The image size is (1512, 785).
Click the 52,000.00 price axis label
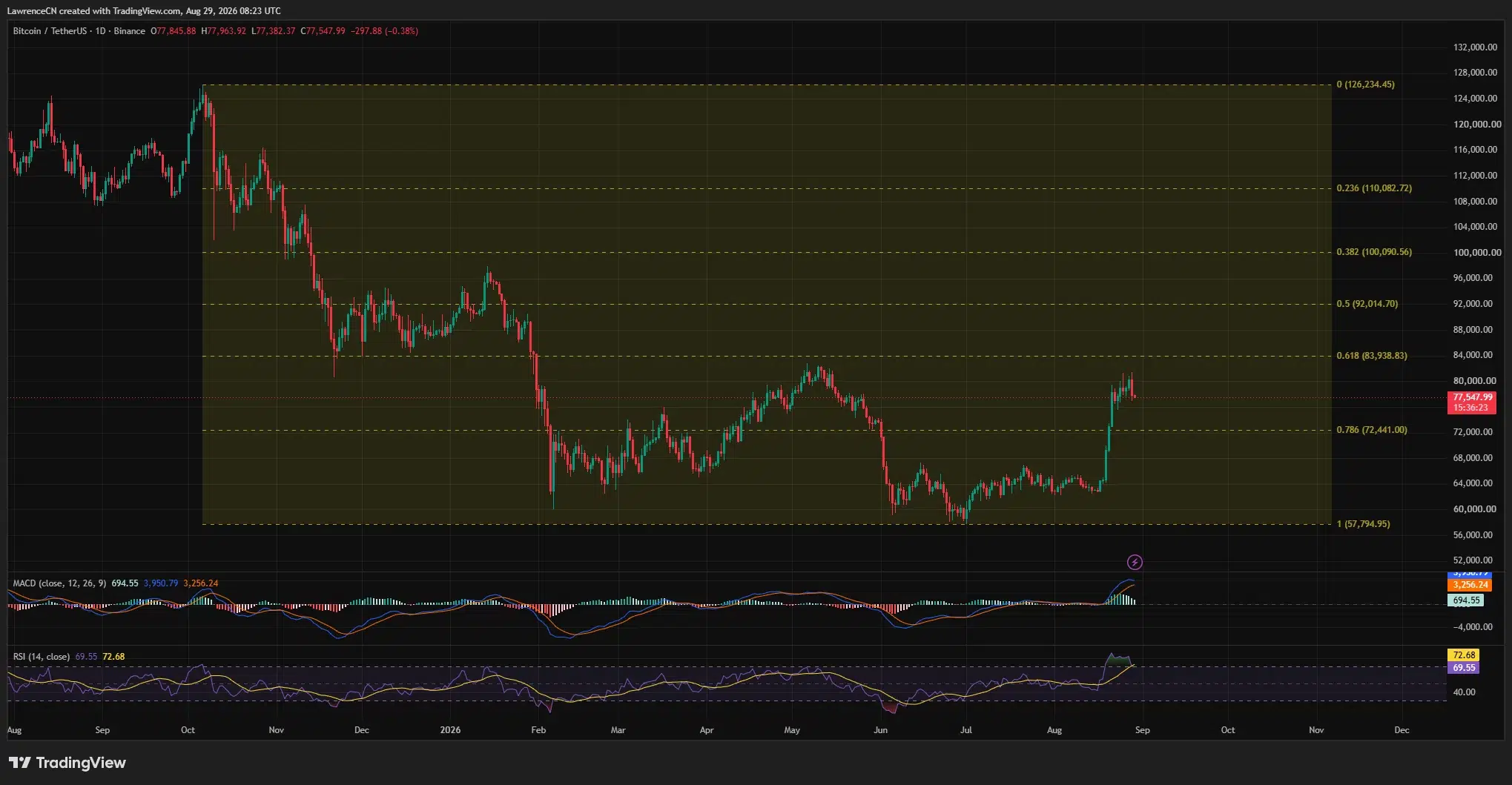(1473, 560)
